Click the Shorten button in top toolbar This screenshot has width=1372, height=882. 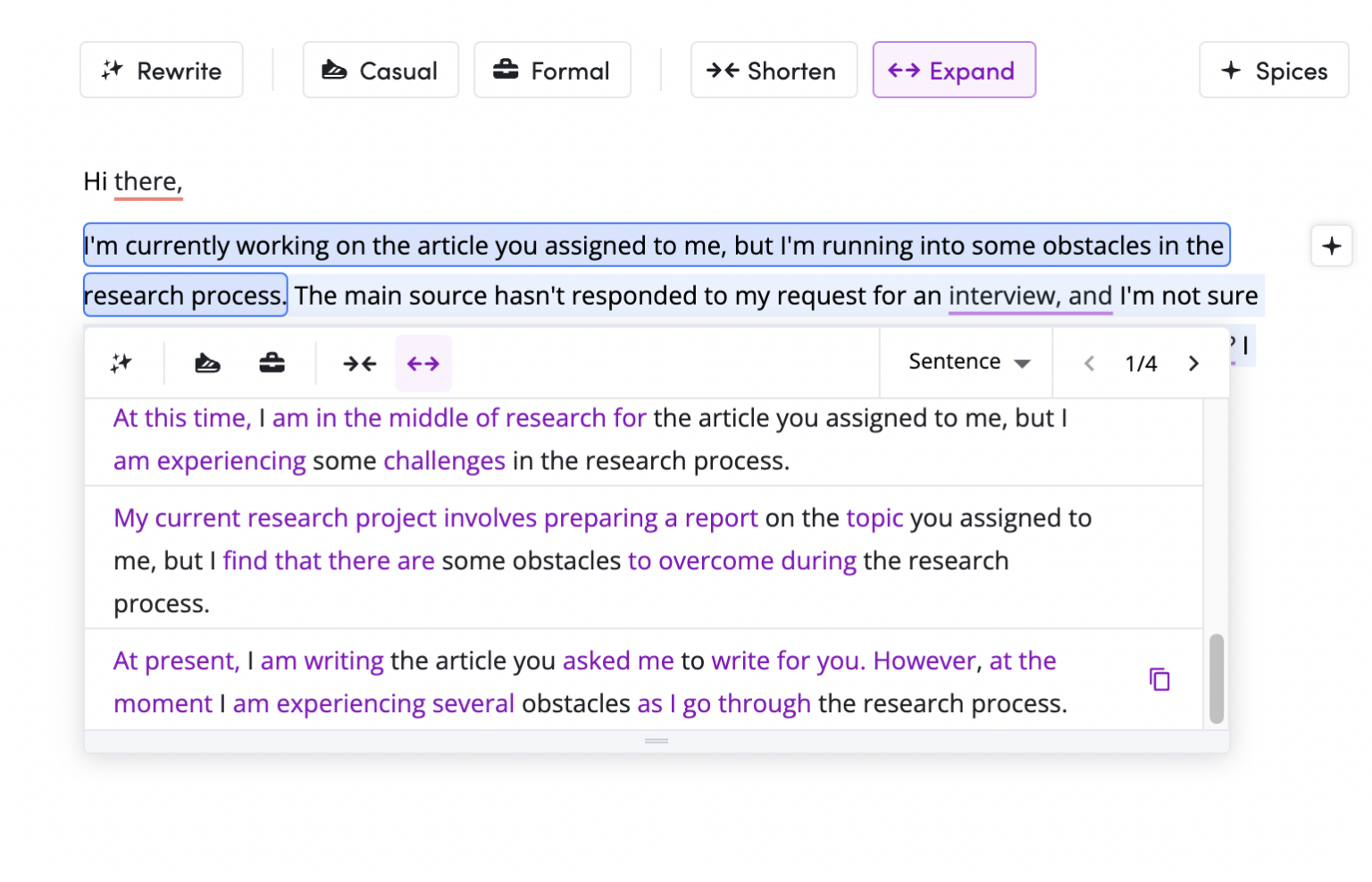tap(774, 70)
